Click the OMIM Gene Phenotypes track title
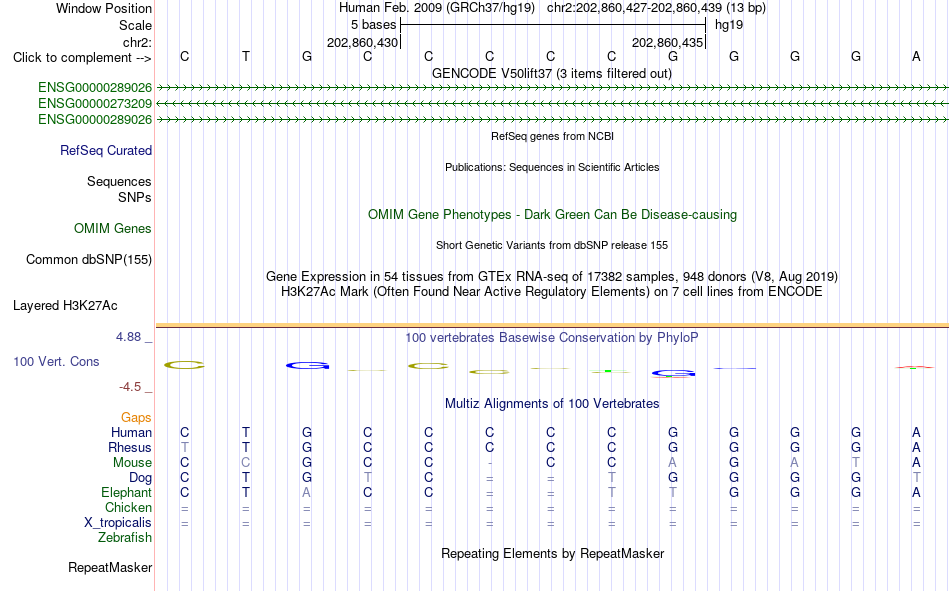This screenshot has height=591, width=950. pyautogui.click(x=553, y=215)
